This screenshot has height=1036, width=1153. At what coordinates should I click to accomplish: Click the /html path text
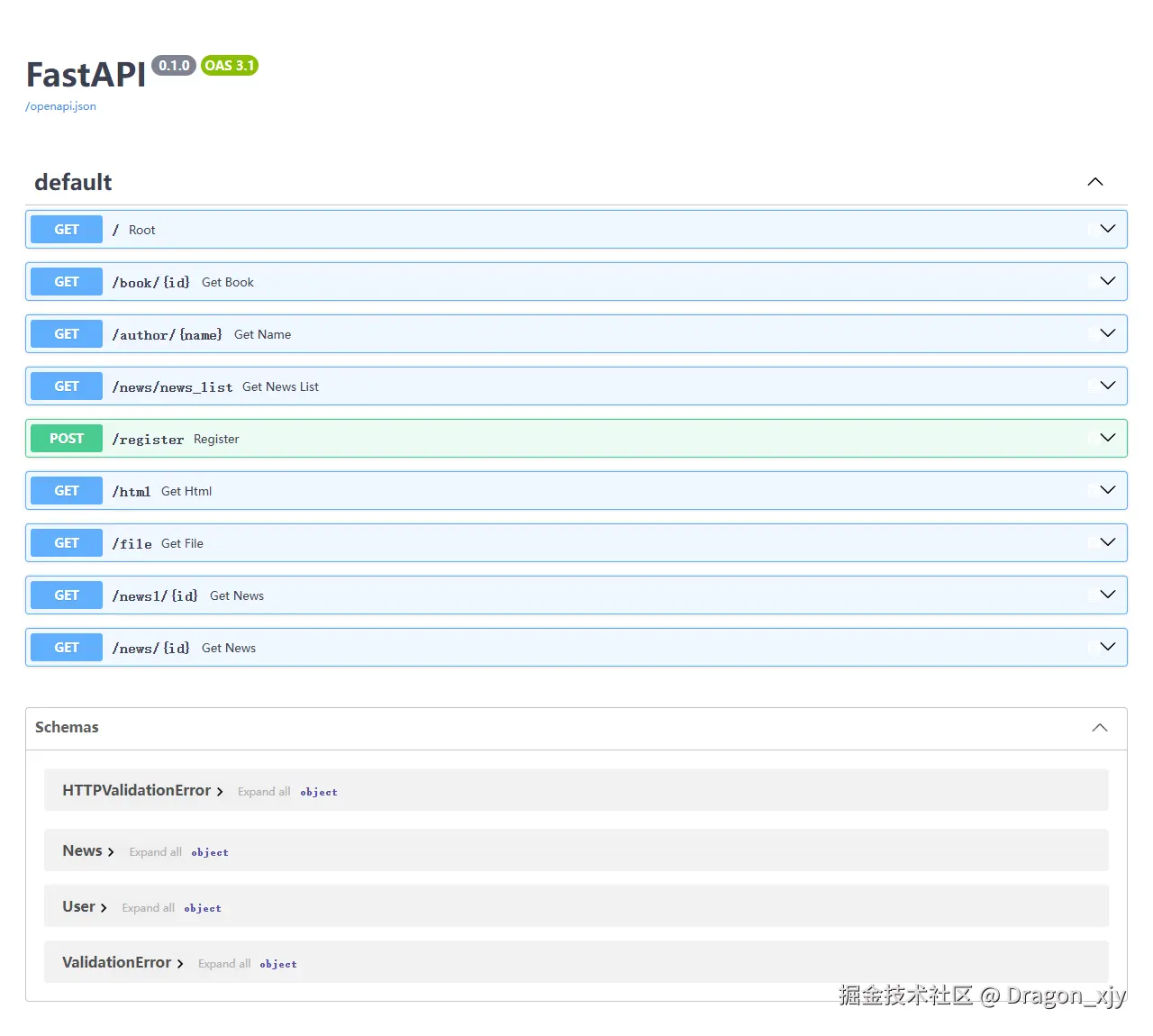pyautogui.click(x=132, y=492)
